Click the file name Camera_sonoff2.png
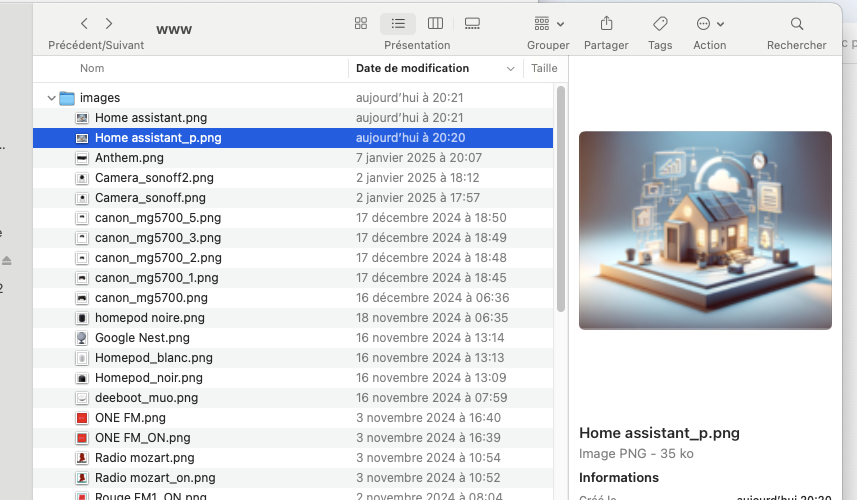Screen dimensions: 857x500 click(x=154, y=178)
